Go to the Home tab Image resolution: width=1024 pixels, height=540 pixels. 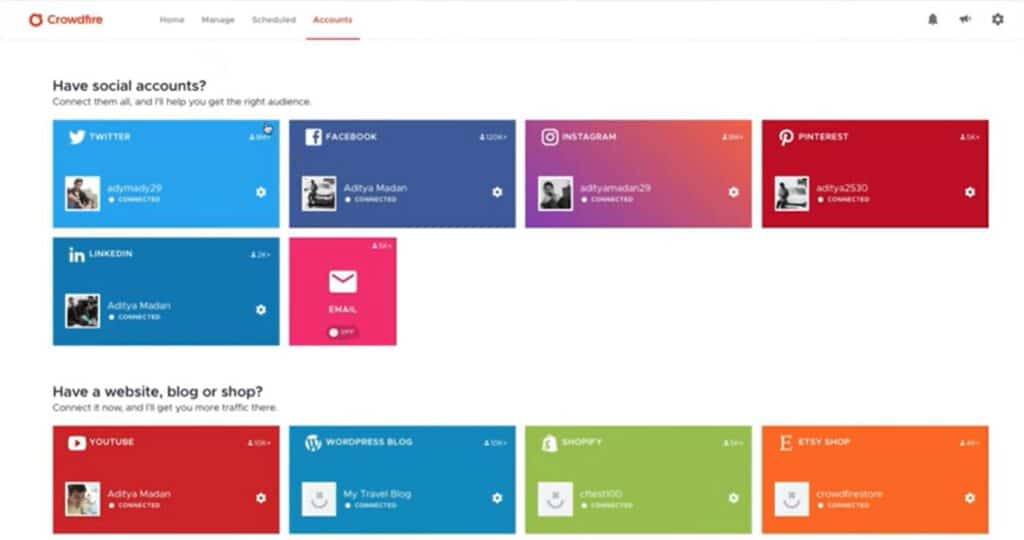172,20
